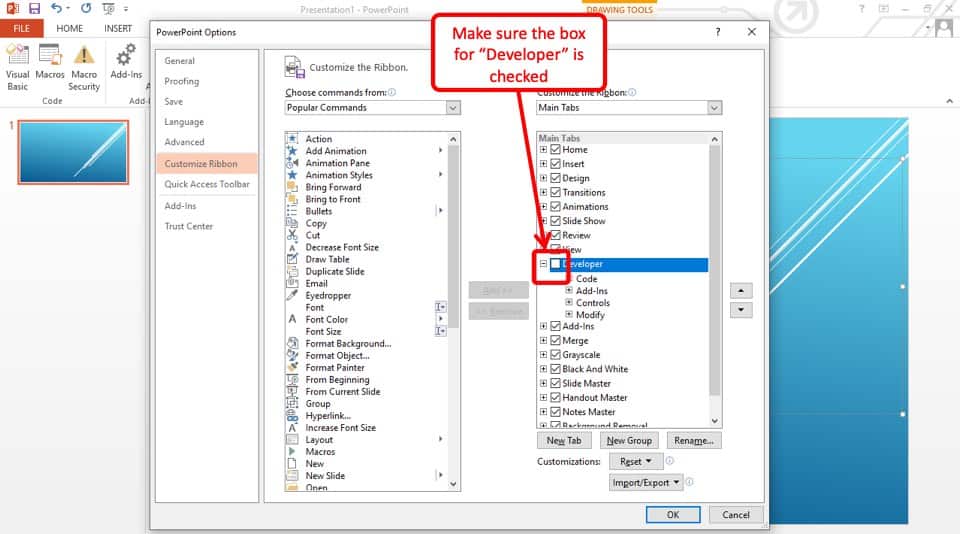Move selected tab up with arrow button
960x534 pixels.
(x=741, y=291)
